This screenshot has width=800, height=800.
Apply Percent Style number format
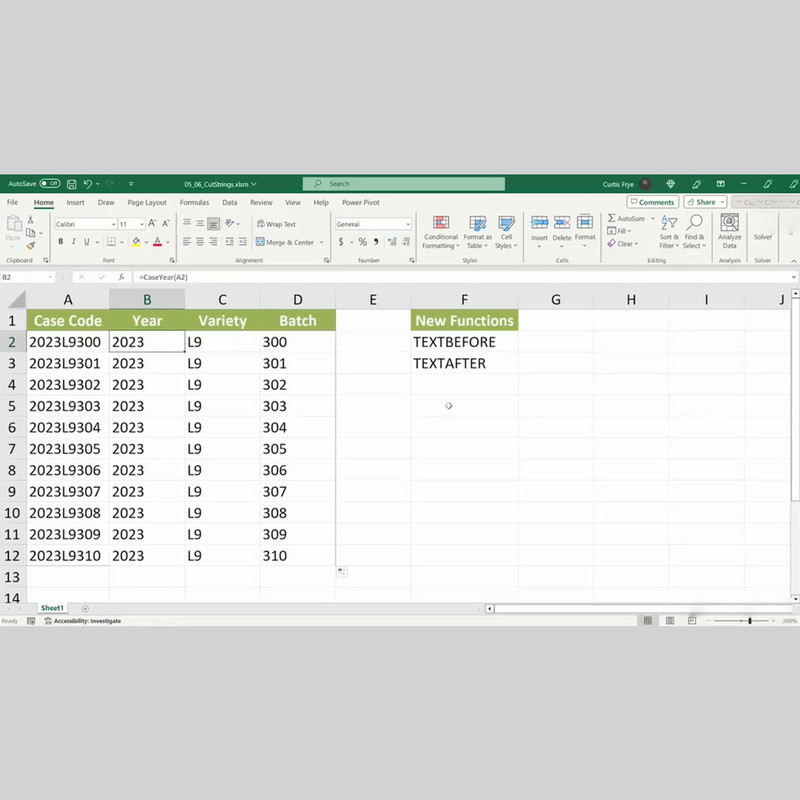[x=362, y=242]
